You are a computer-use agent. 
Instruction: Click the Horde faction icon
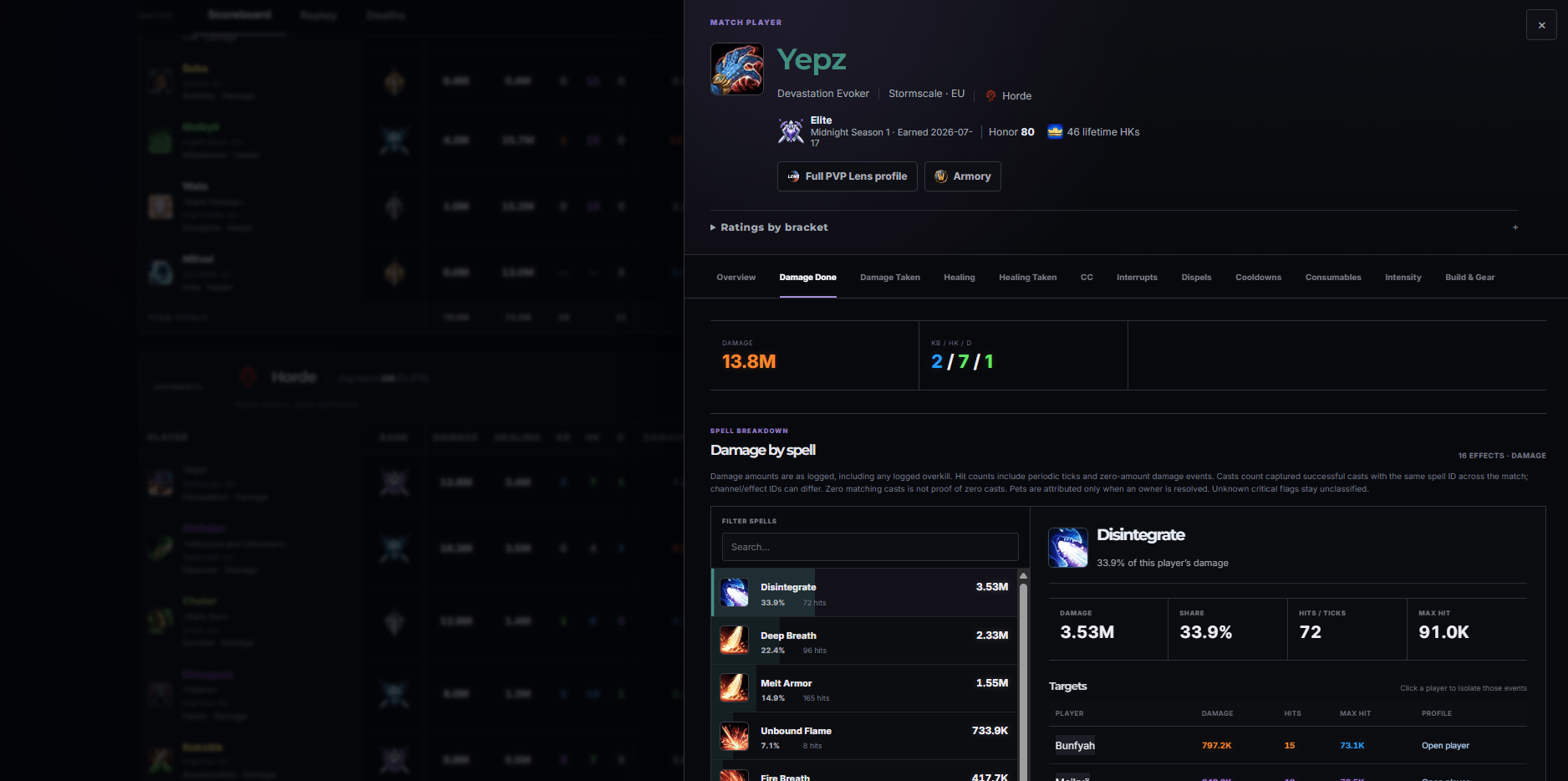click(x=990, y=96)
